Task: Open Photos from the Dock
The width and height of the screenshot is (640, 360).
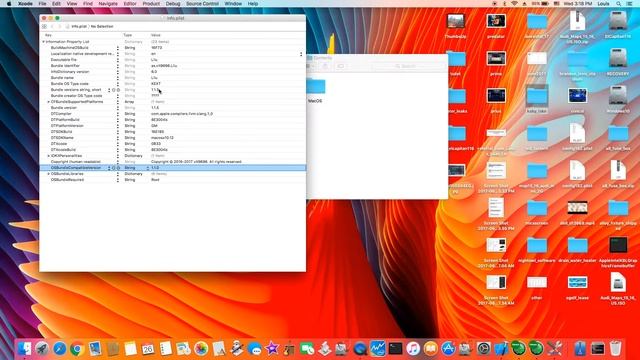Action: pyautogui.click(x=201, y=349)
